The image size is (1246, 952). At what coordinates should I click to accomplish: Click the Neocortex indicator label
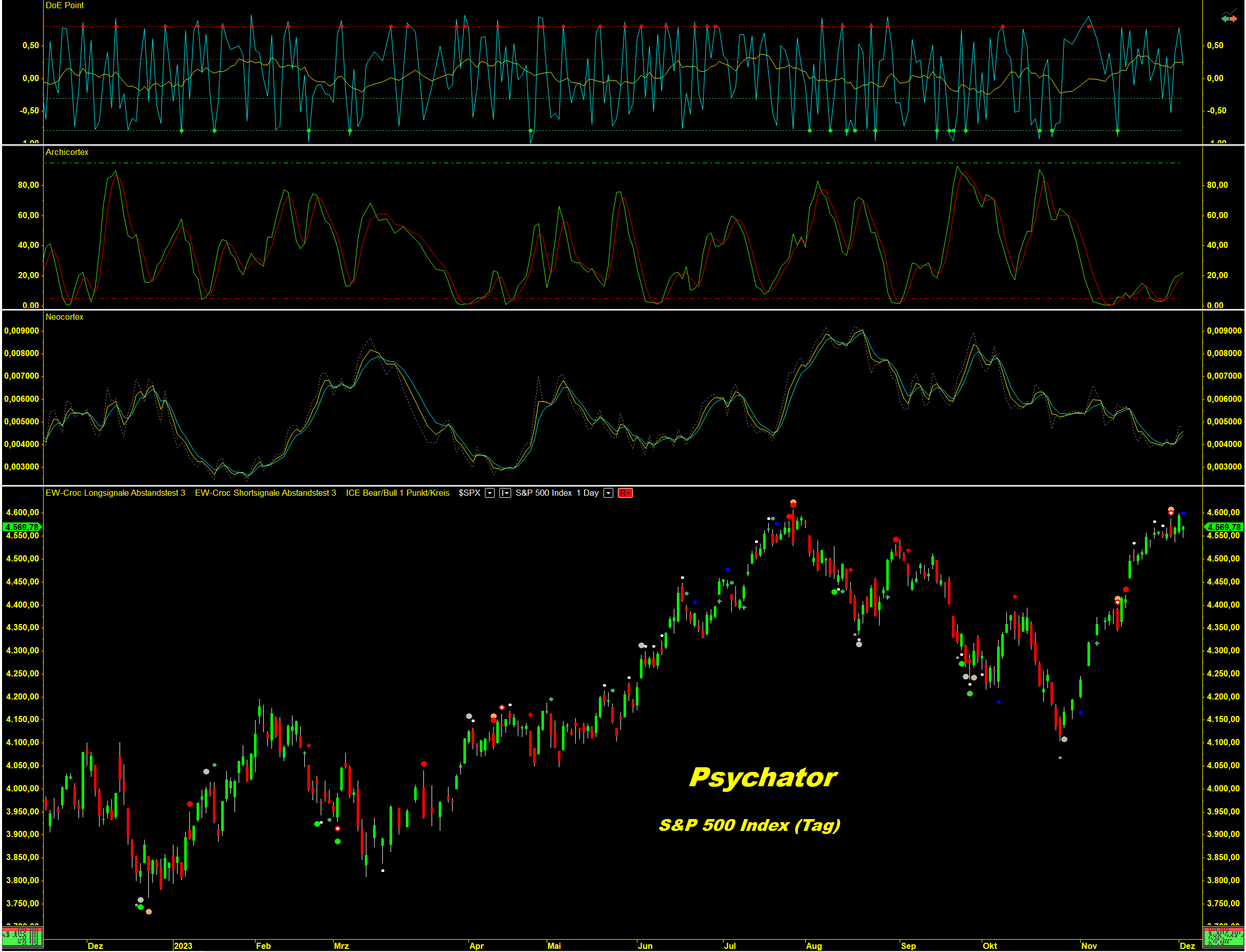coord(64,317)
